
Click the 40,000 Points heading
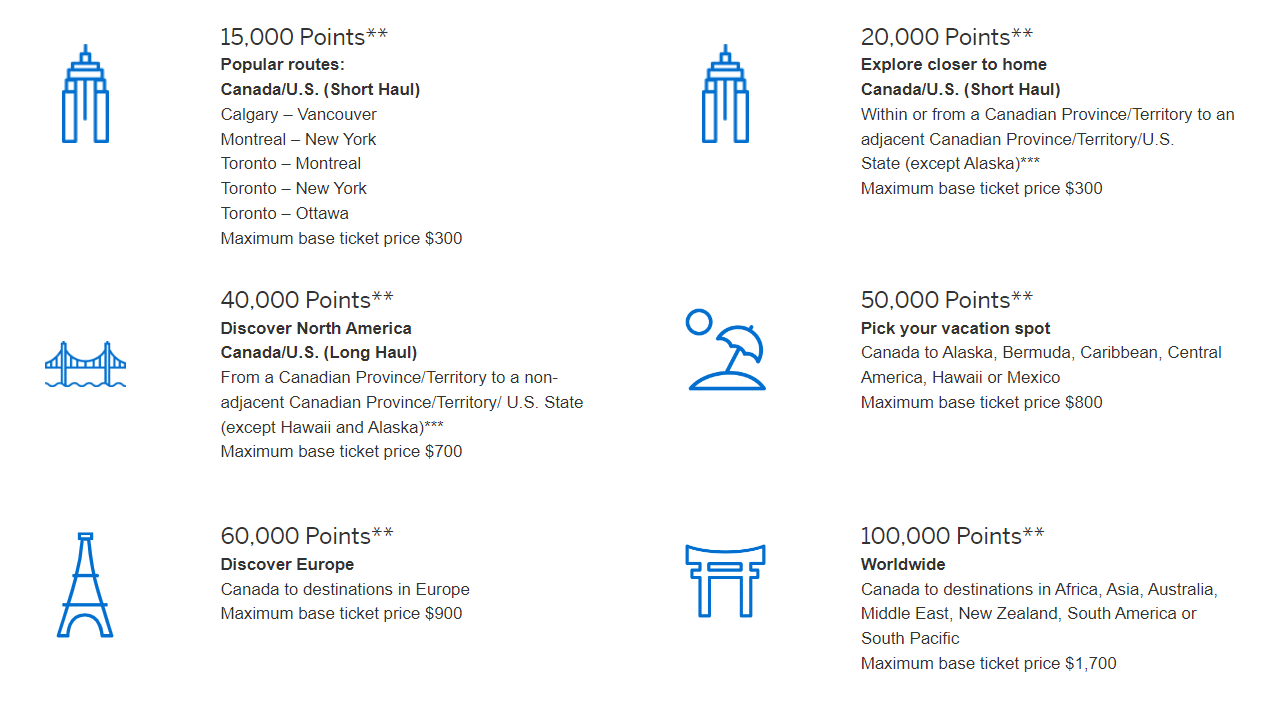pyautogui.click(x=307, y=300)
